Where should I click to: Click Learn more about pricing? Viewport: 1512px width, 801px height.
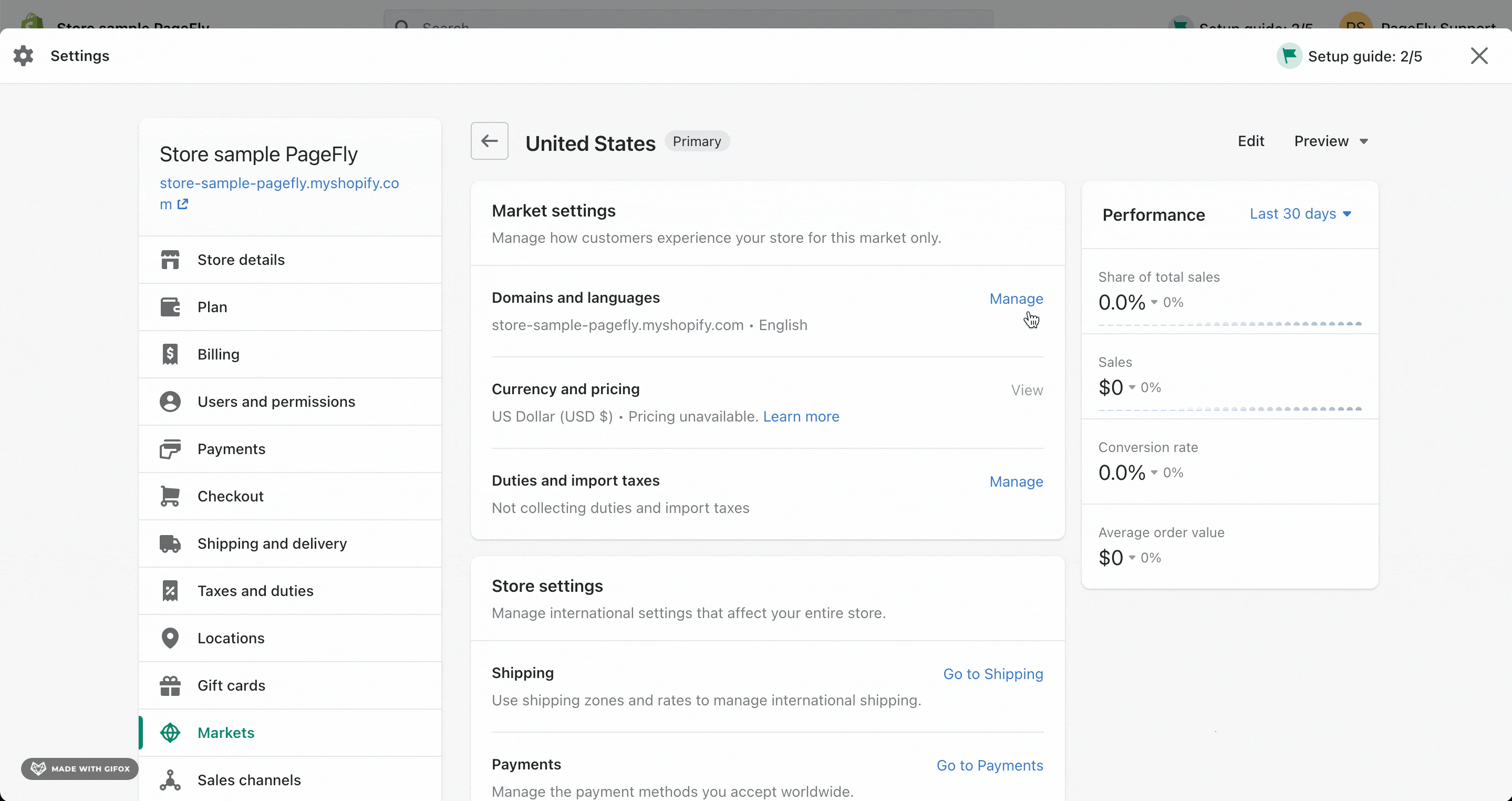(x=801, y=416)
